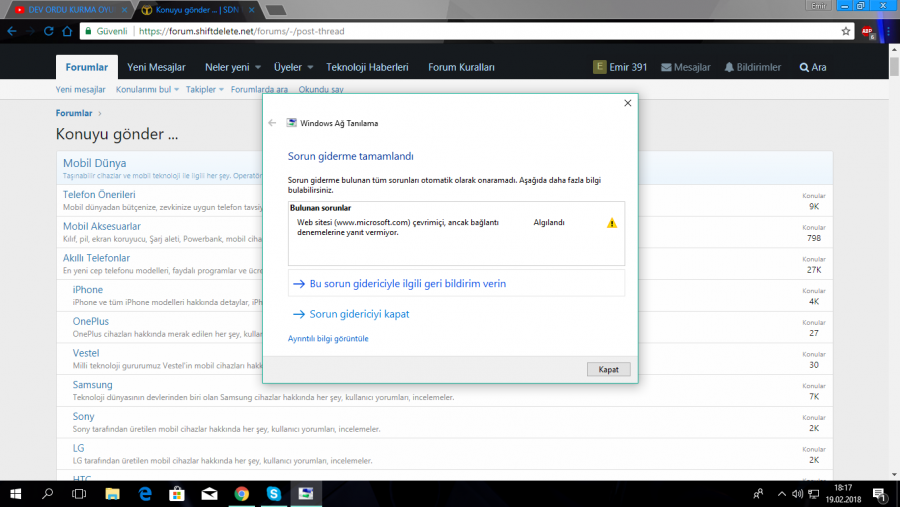The image size is (900, 507).
Task: Open Mail app from taskbar
Action: click(x=210, y=494)
